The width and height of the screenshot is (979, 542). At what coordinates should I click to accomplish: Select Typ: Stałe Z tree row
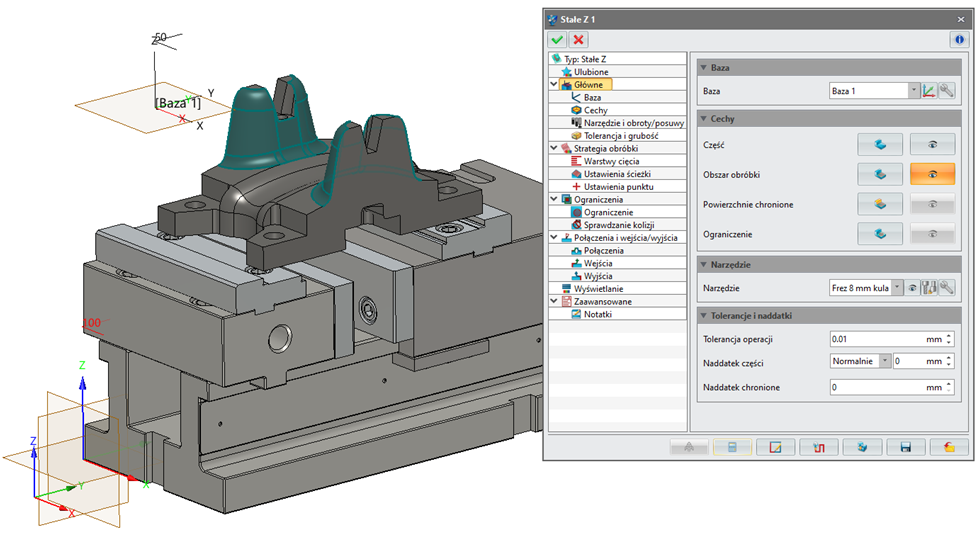tap(585, 59)
